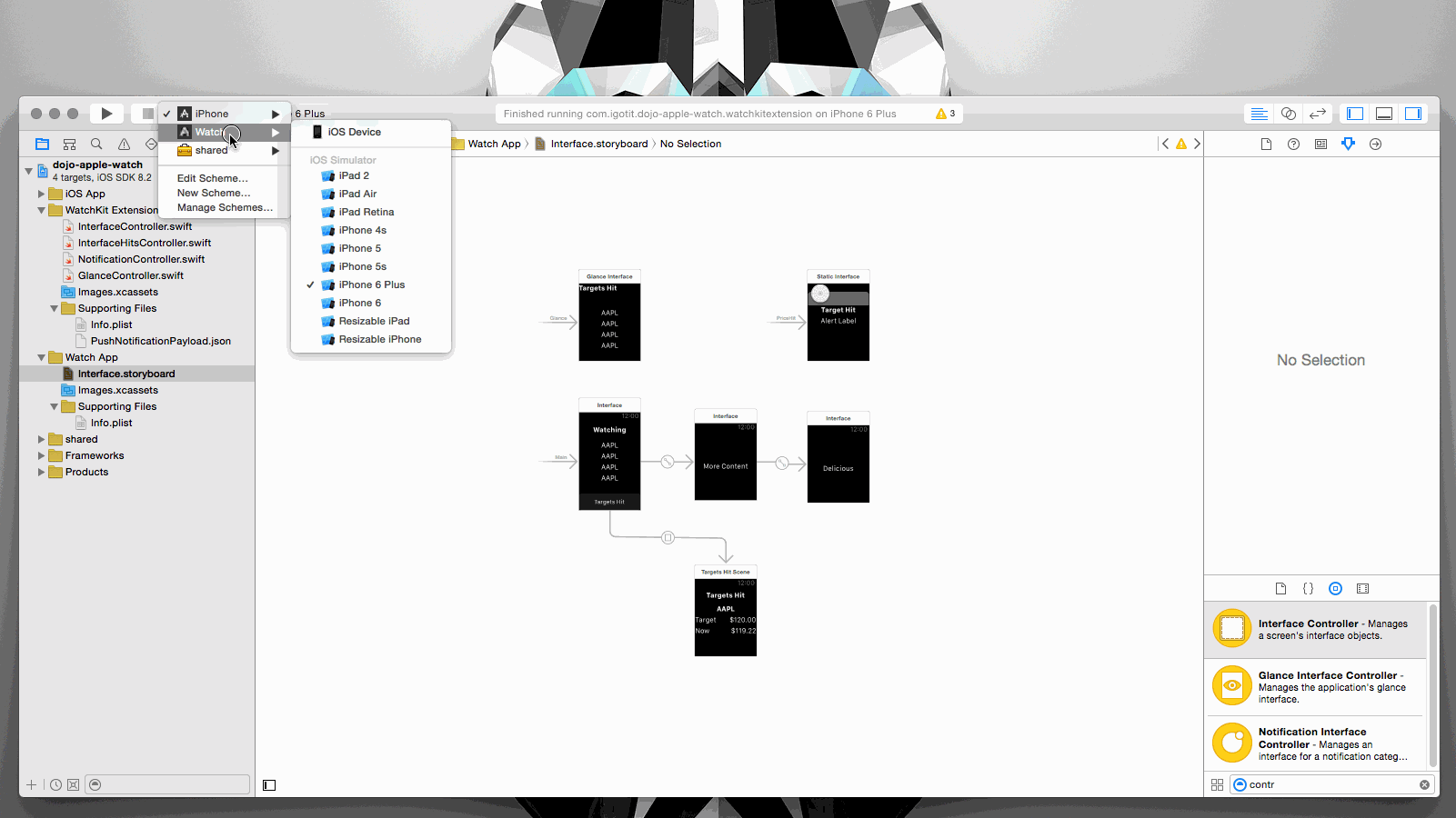Select iPhone 6 simulator destination
Viewport: 1456px width, 818px height.
point(359,303)
